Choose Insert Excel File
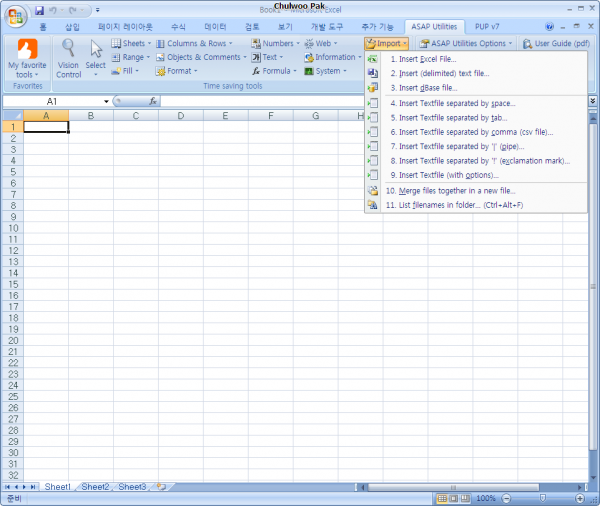This screenshot has width=600, height=506. click(476, 59)
